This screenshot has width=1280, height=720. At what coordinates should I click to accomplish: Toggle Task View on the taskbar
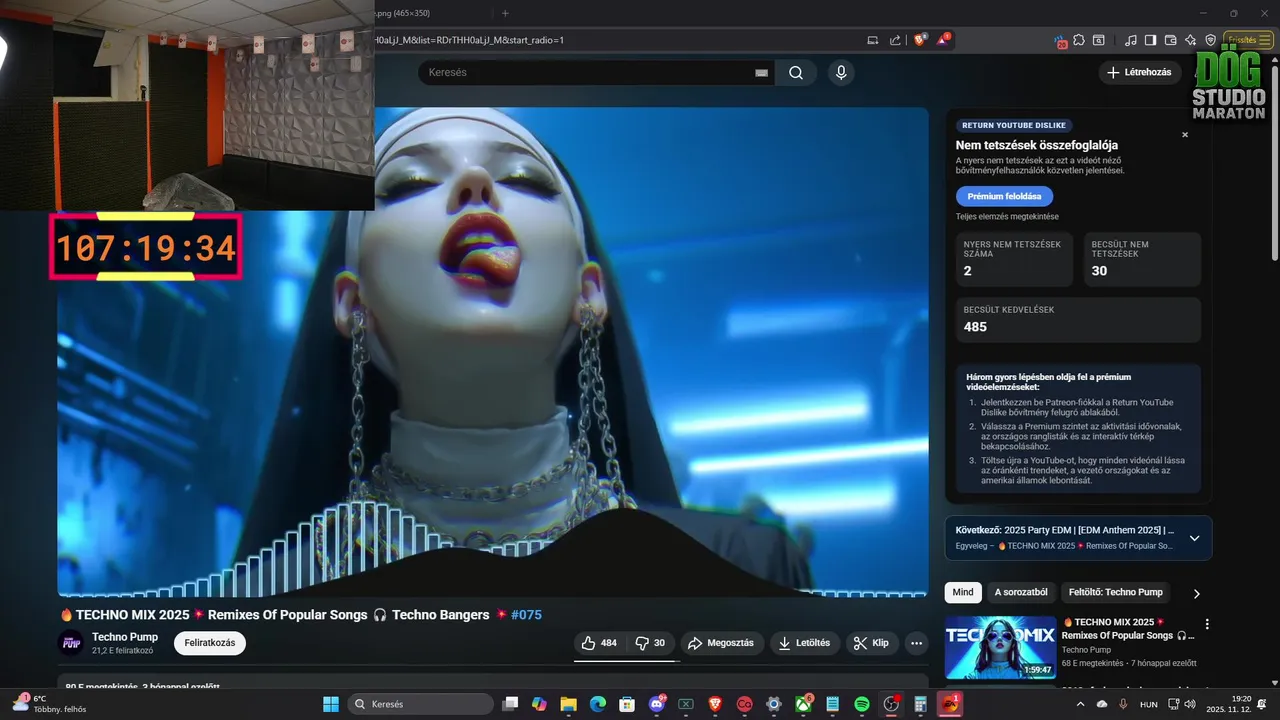point(510,704)
